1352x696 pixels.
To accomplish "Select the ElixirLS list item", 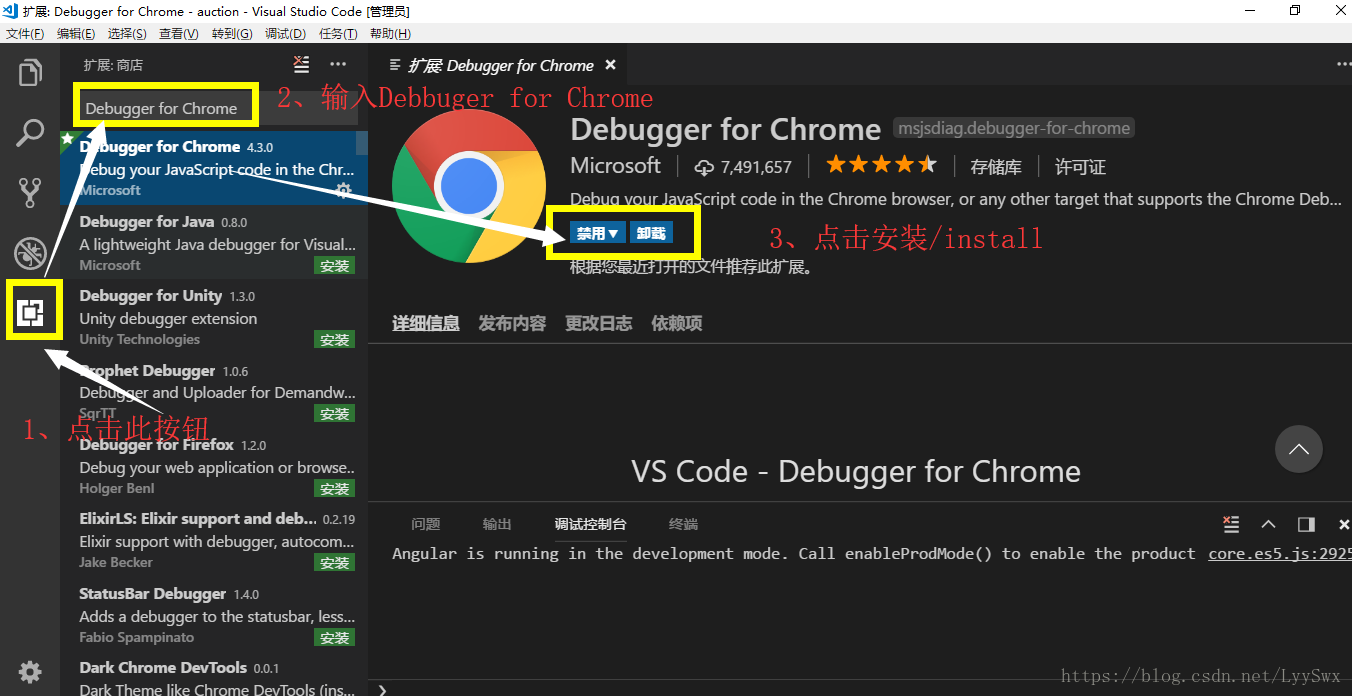I will point(214,540).
